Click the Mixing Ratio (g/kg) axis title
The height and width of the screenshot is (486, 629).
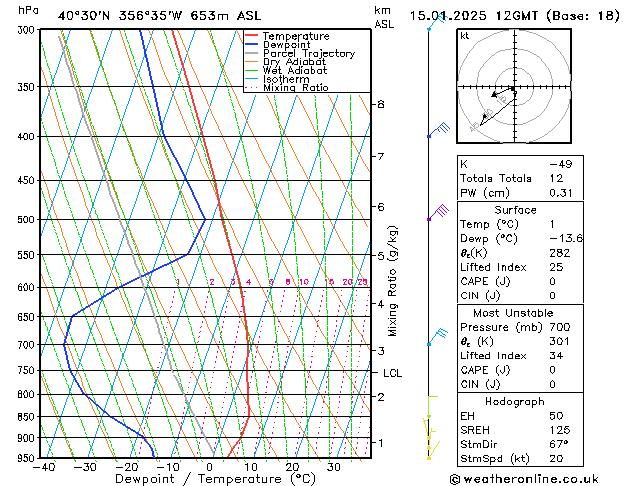pos(392,281)
